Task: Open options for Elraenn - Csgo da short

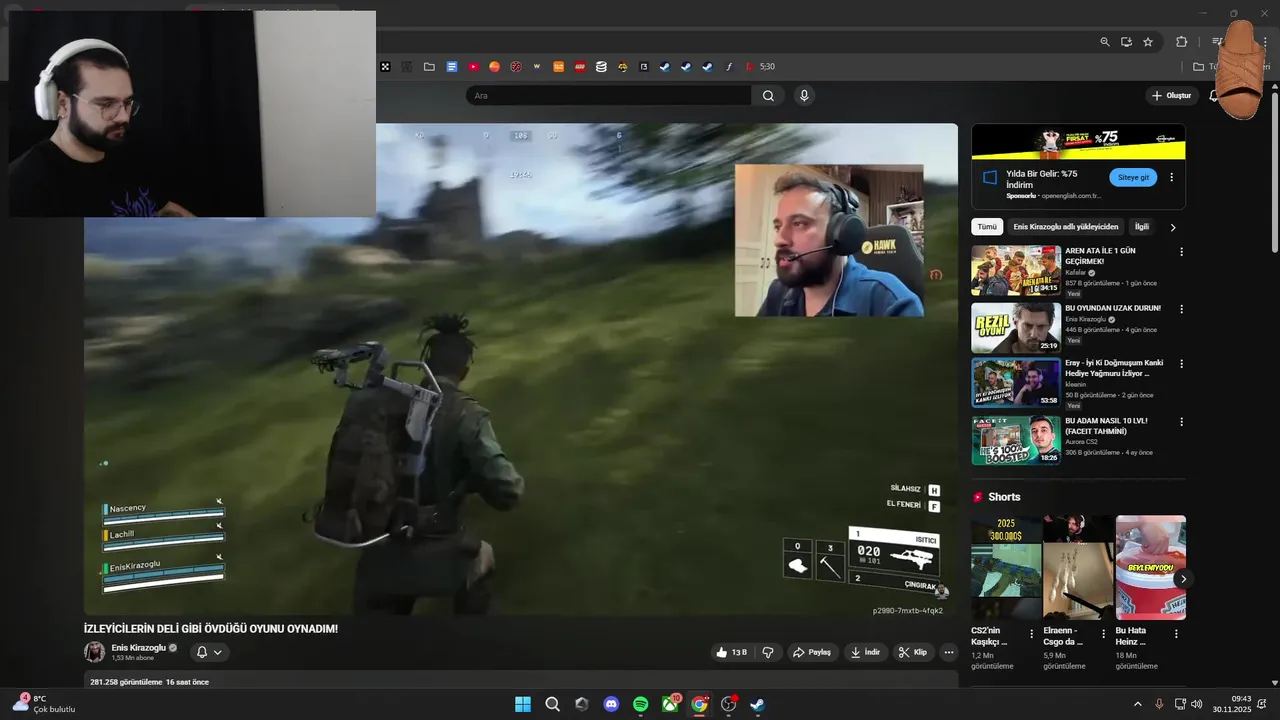Action: coord(1104,634)
